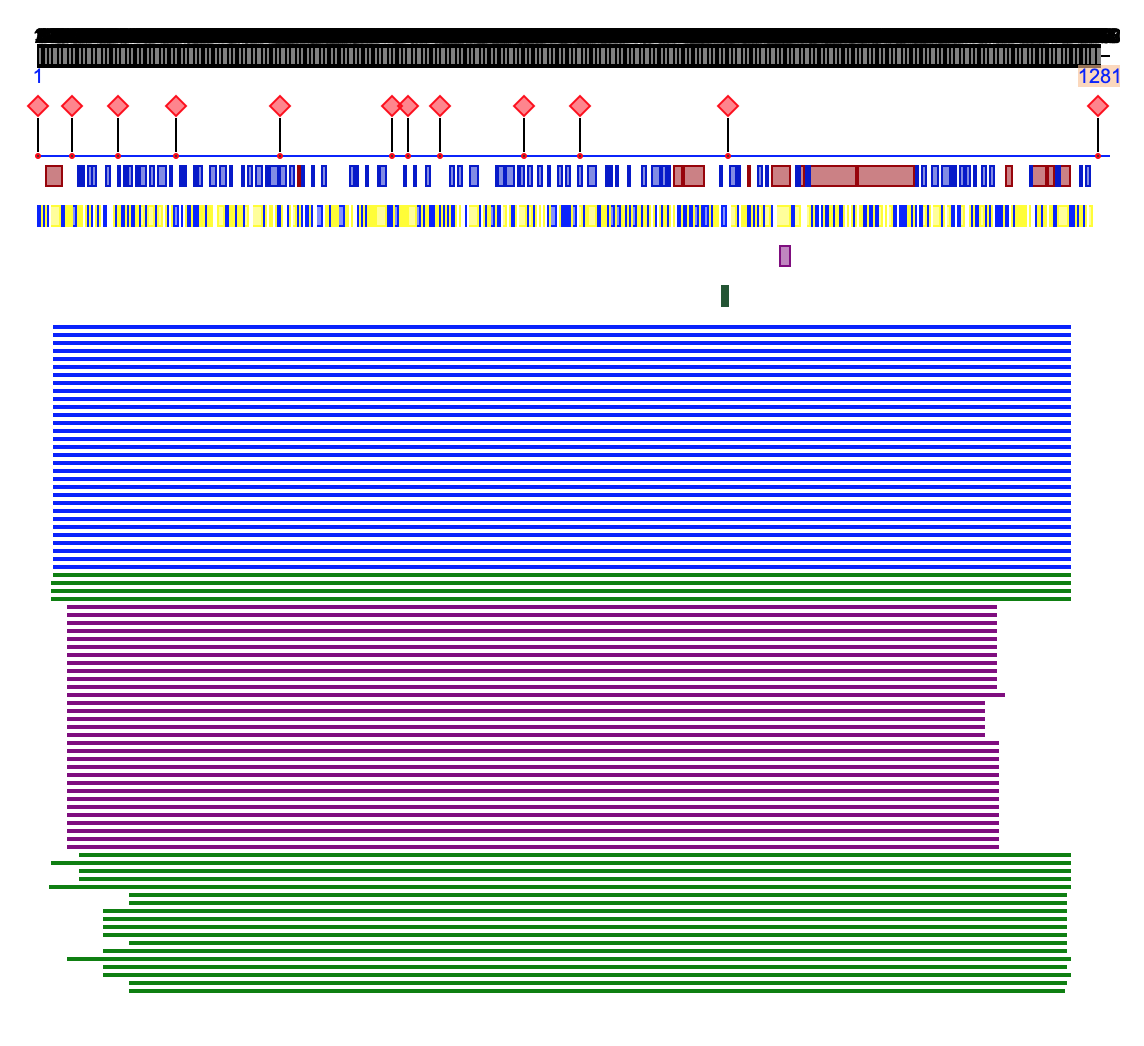1144x1046 pixels.
Task: Click the rightmost red diamond marker
Action: [x=1098, y=106]
